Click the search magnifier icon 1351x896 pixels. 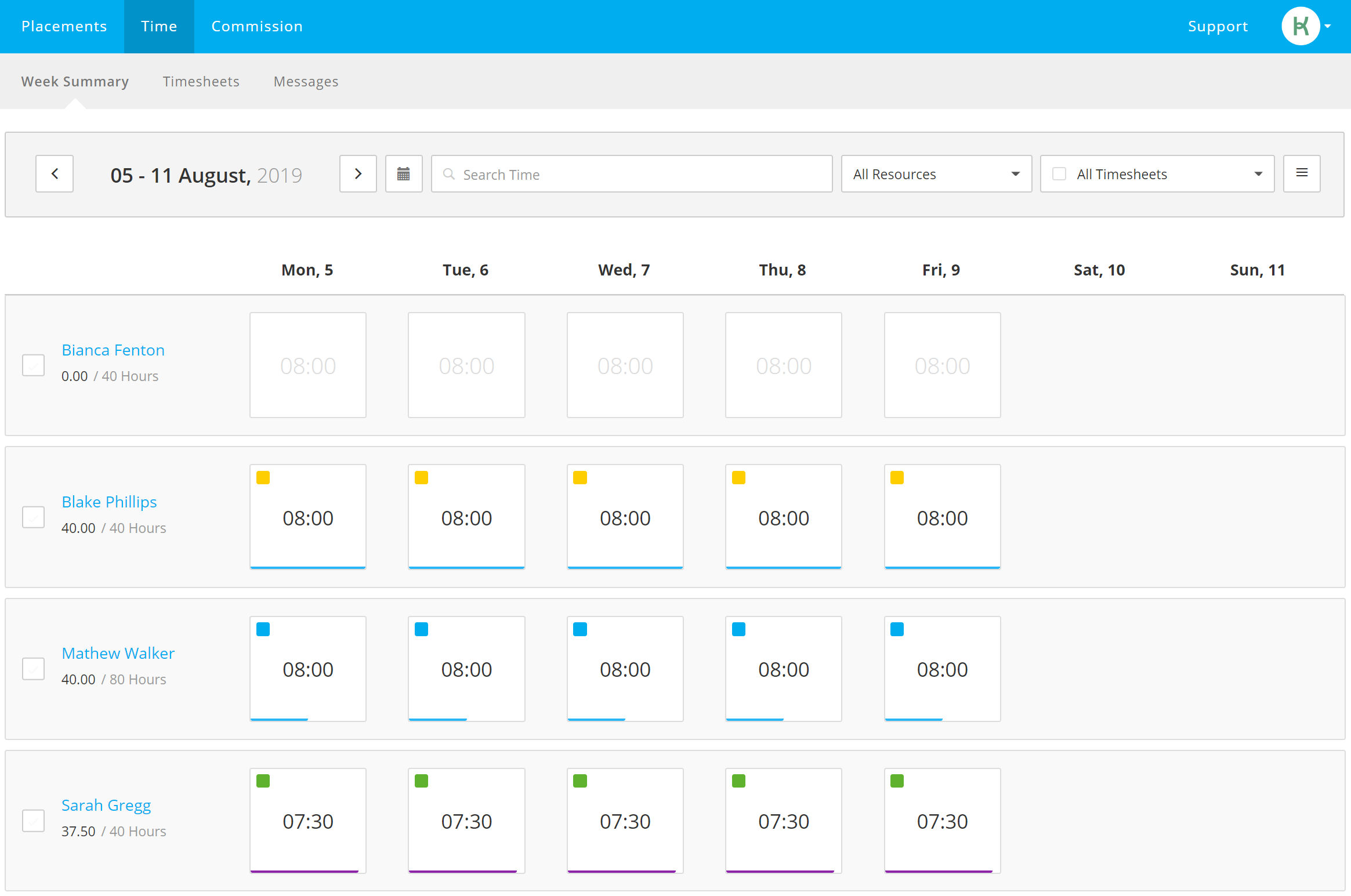[448, 174]
